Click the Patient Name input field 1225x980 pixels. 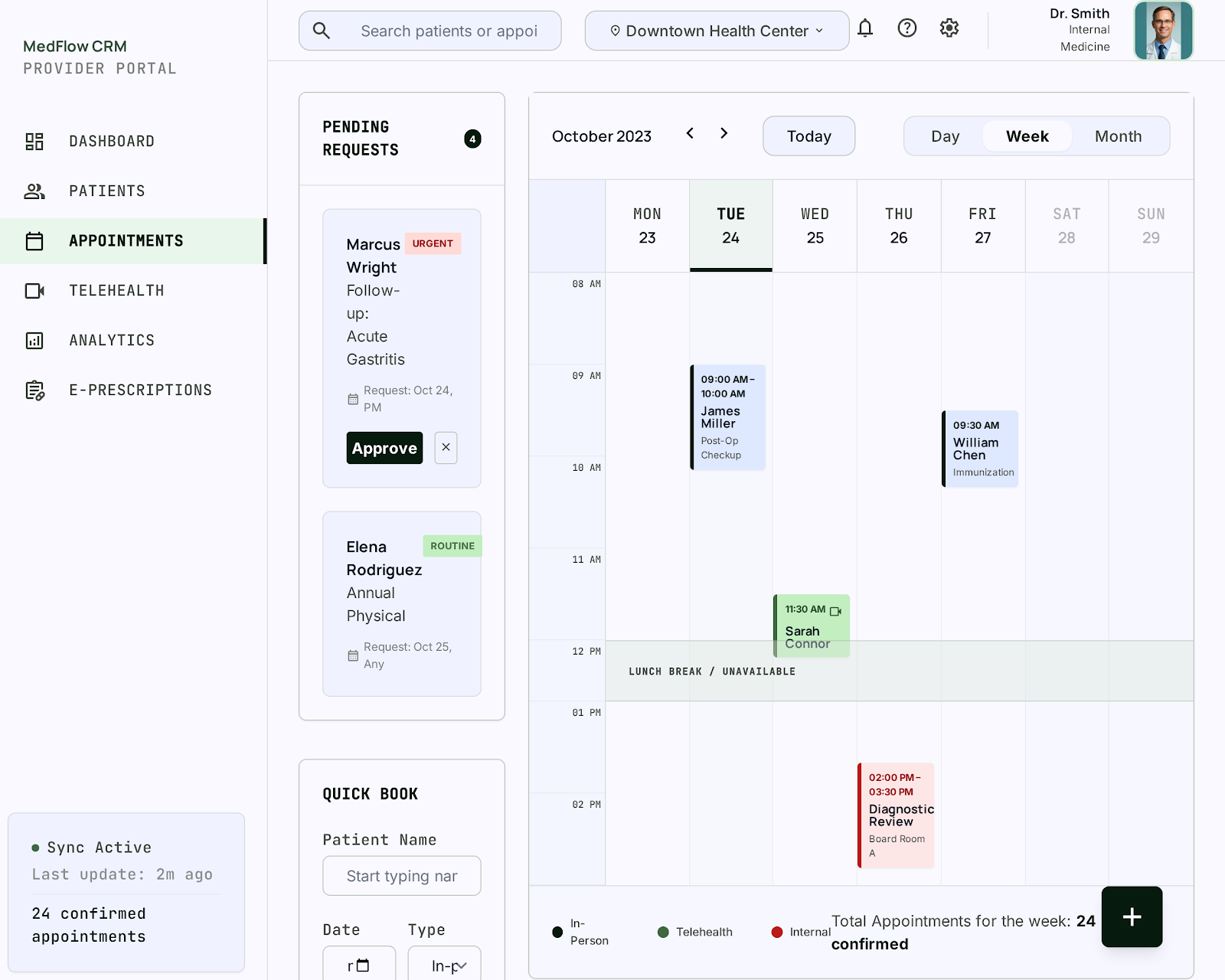pyautogui.click(x=402, y=876)
